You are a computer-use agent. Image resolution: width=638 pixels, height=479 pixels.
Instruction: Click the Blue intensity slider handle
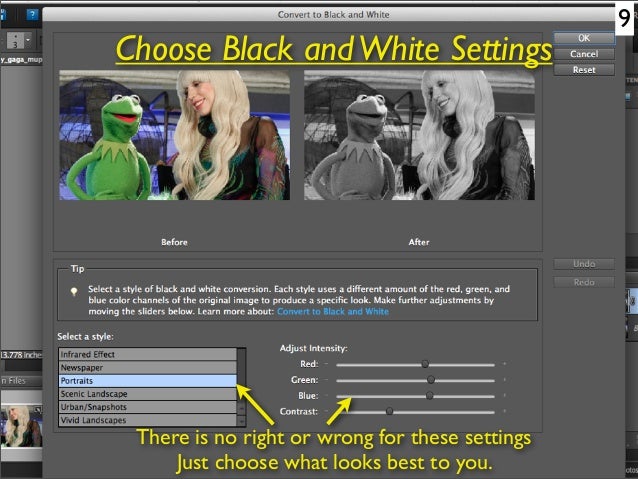429,396
